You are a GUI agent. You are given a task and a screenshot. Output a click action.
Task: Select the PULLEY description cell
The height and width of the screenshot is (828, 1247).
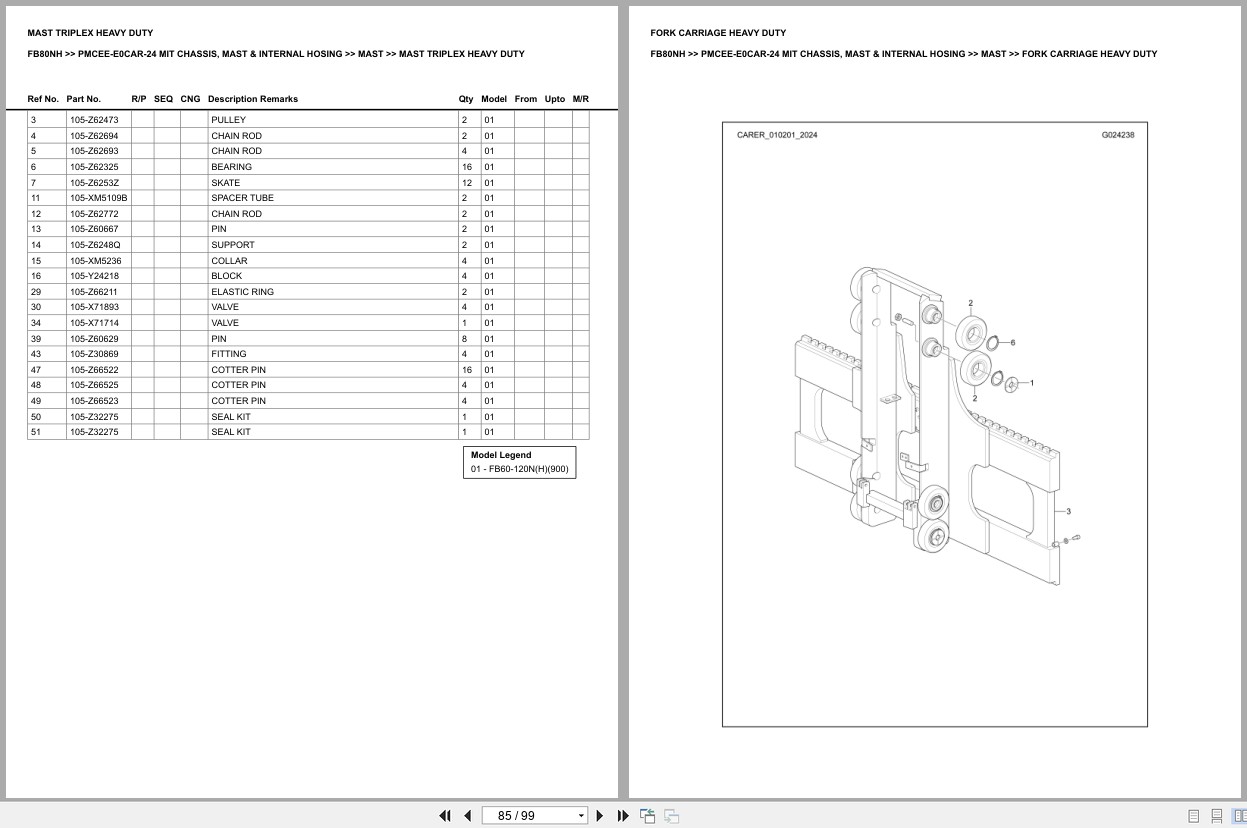(333, 120)
